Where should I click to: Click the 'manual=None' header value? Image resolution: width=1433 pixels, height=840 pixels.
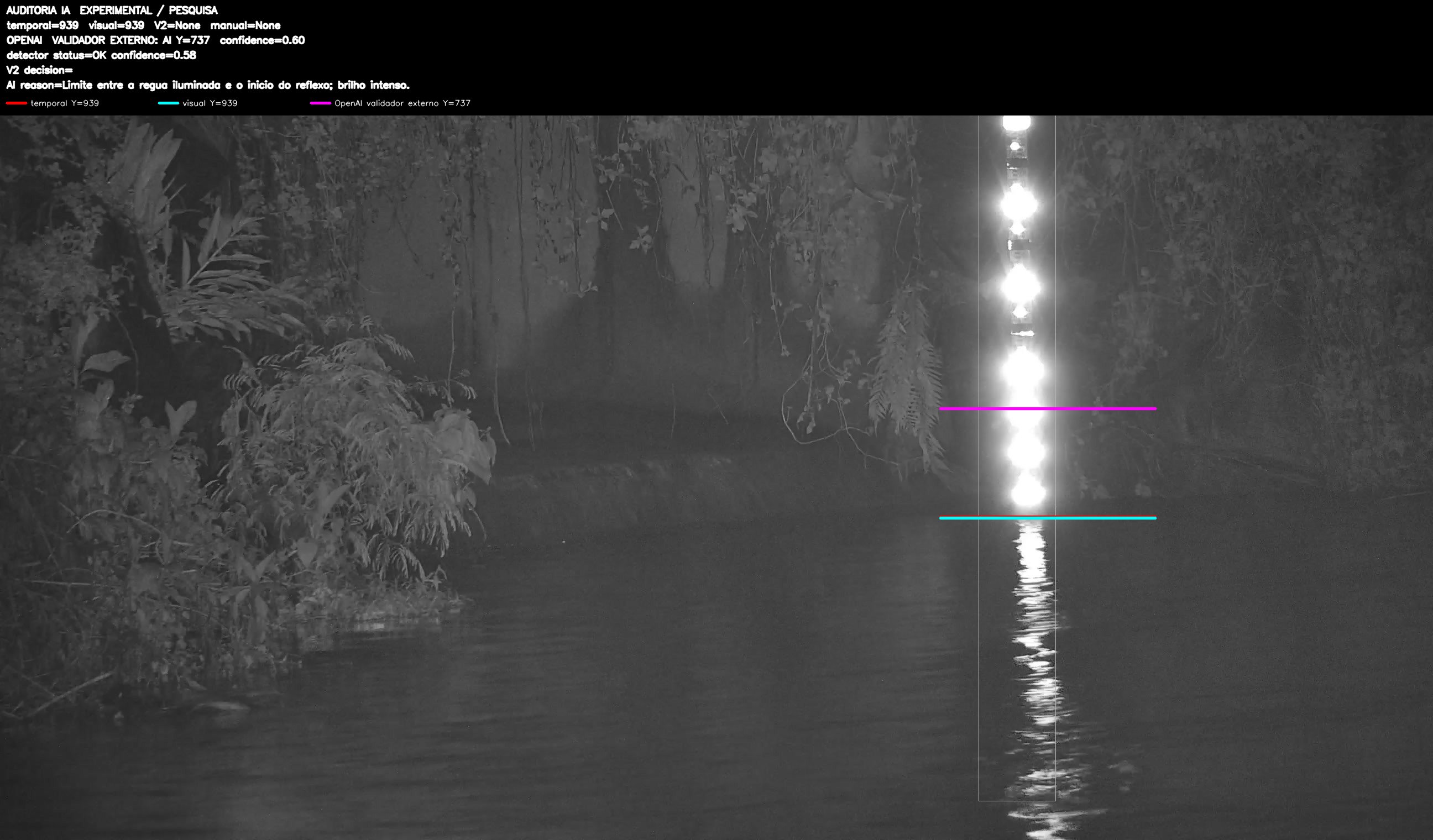[245, 25]
